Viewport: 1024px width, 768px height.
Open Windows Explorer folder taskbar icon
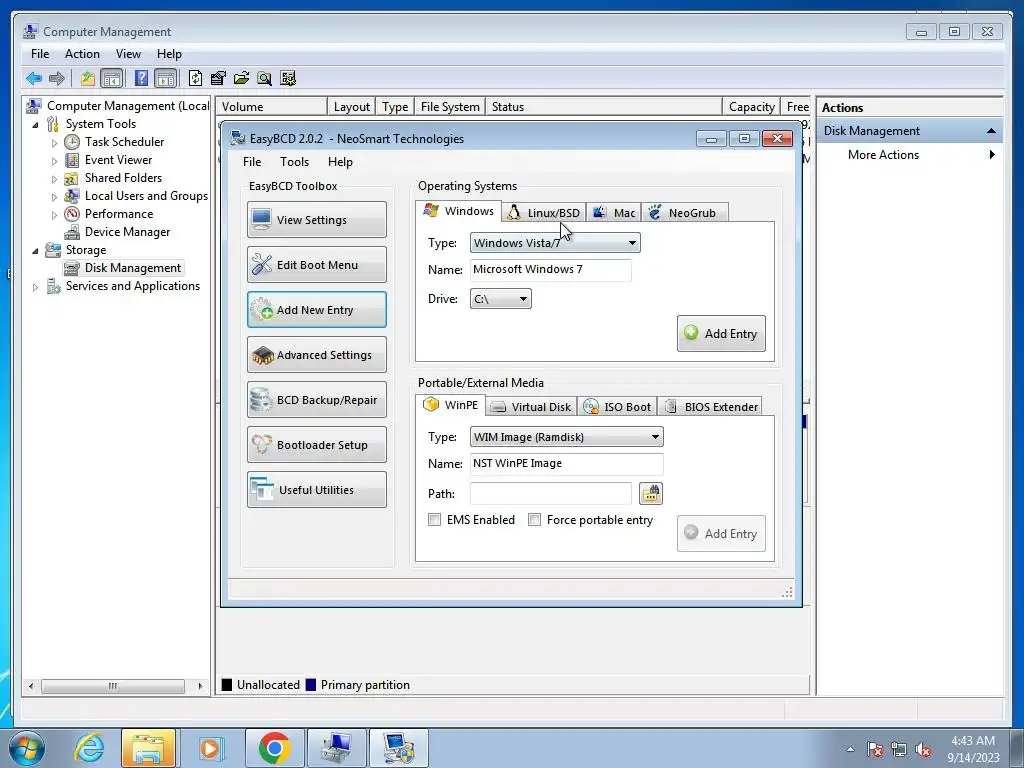coord(148,748)
